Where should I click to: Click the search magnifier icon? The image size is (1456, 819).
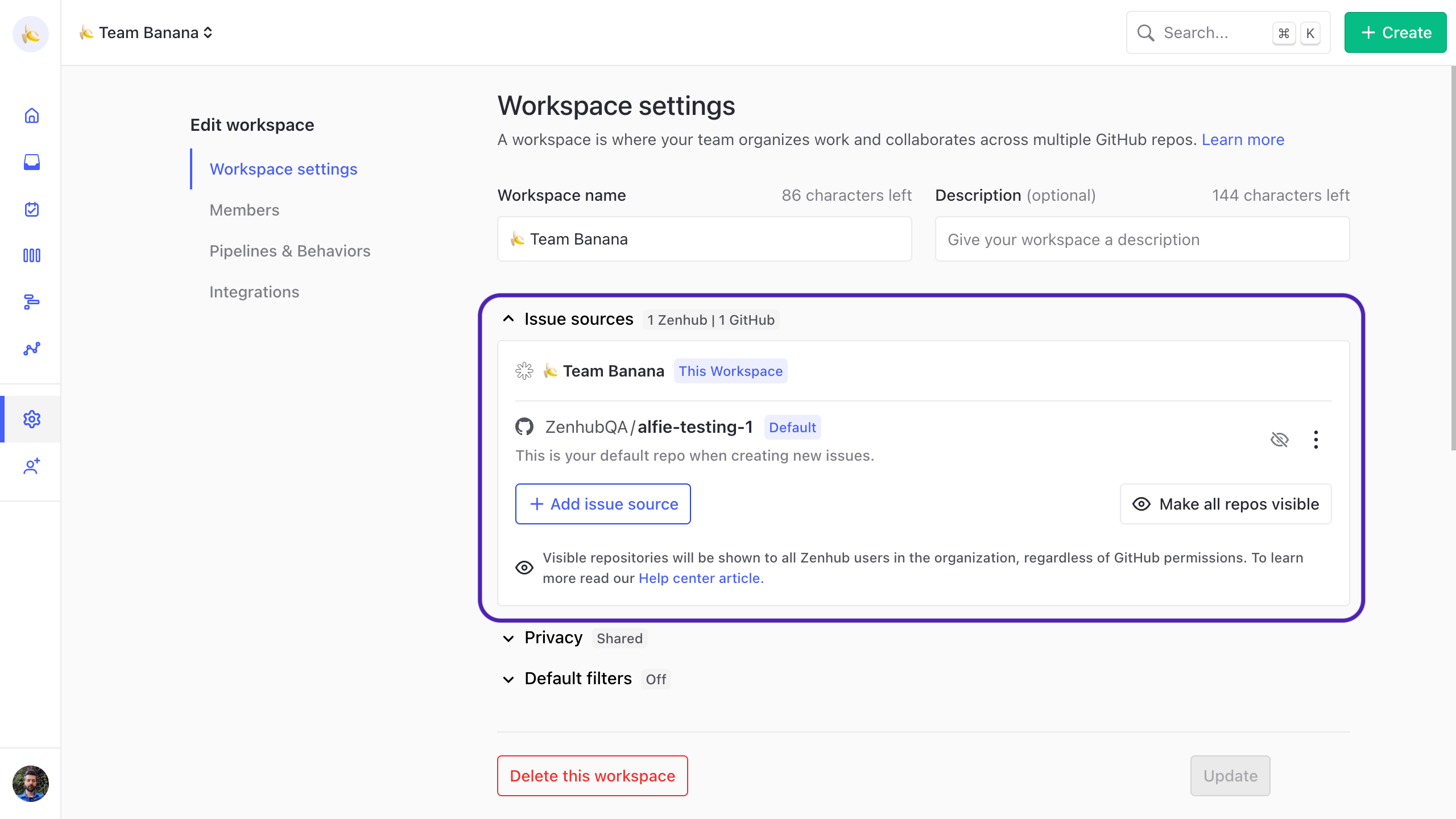1145,33
